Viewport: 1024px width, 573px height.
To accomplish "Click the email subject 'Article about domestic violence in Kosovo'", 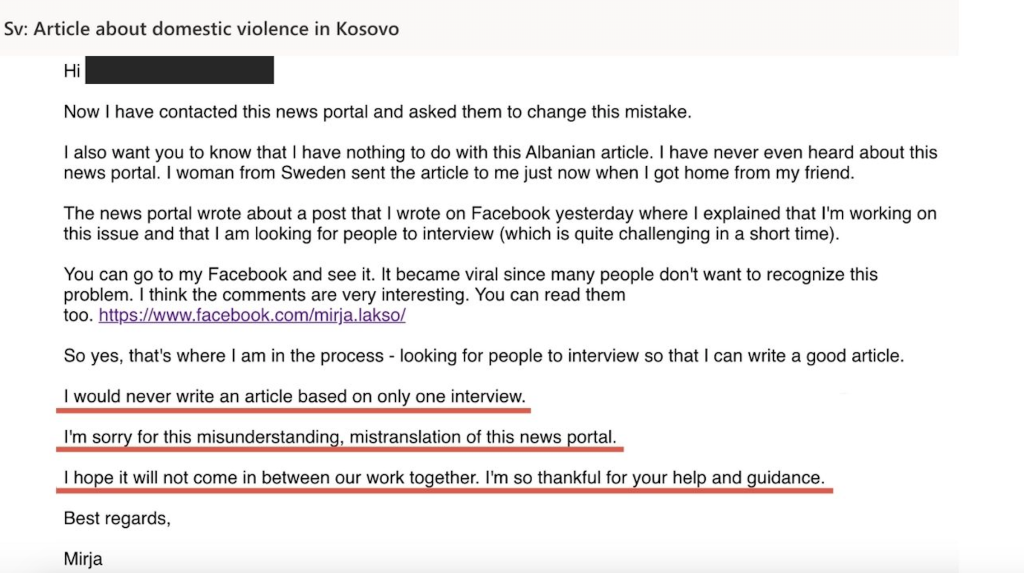I will click(216, 29).
